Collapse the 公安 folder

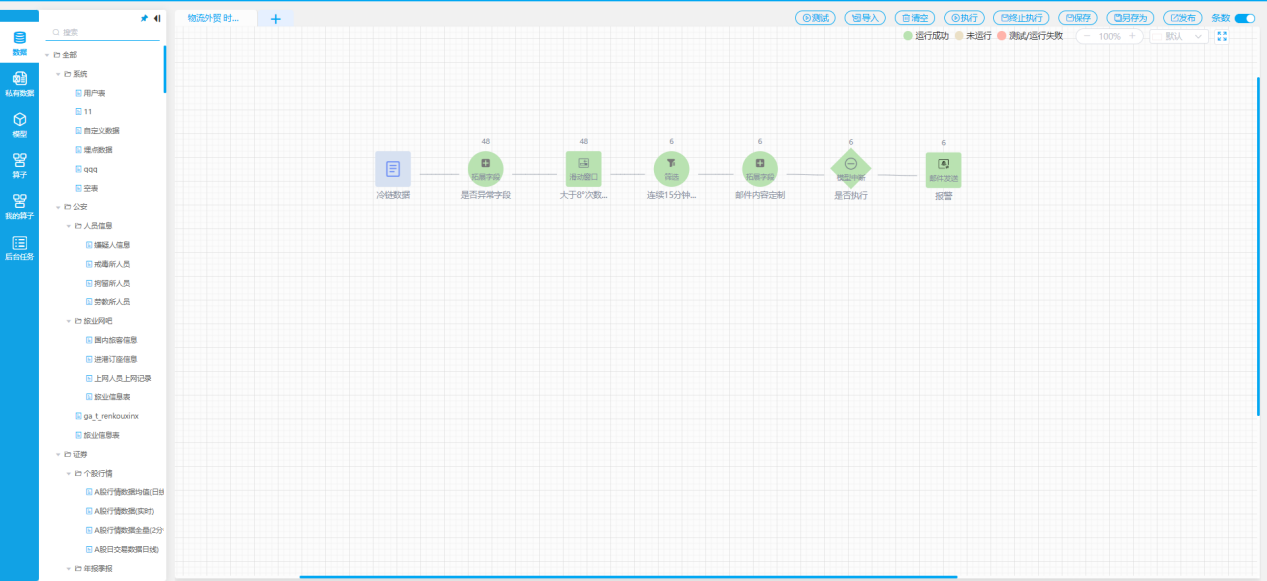click(x=58, y=207)
